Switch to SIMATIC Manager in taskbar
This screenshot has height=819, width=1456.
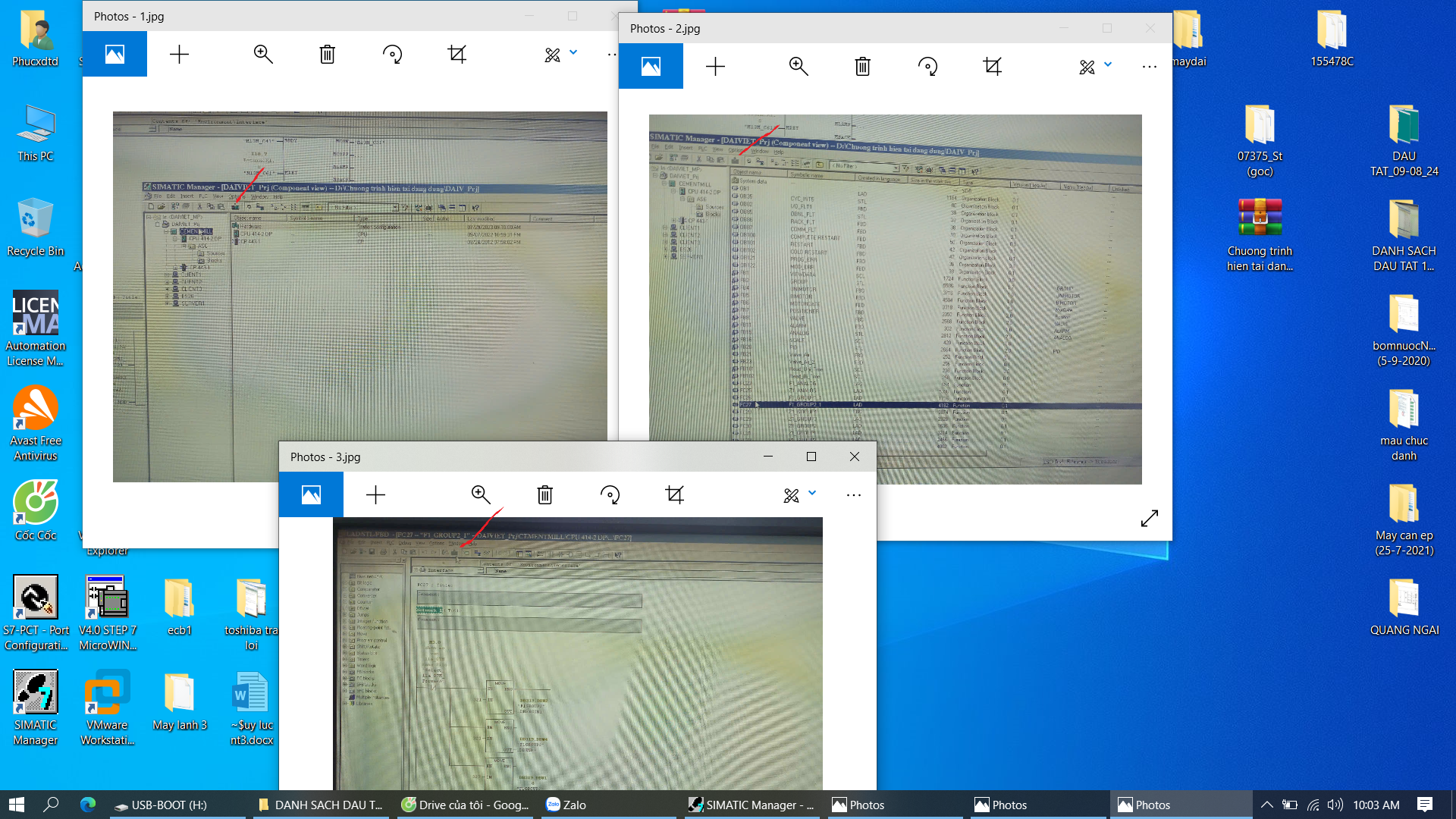click(751, 805)
